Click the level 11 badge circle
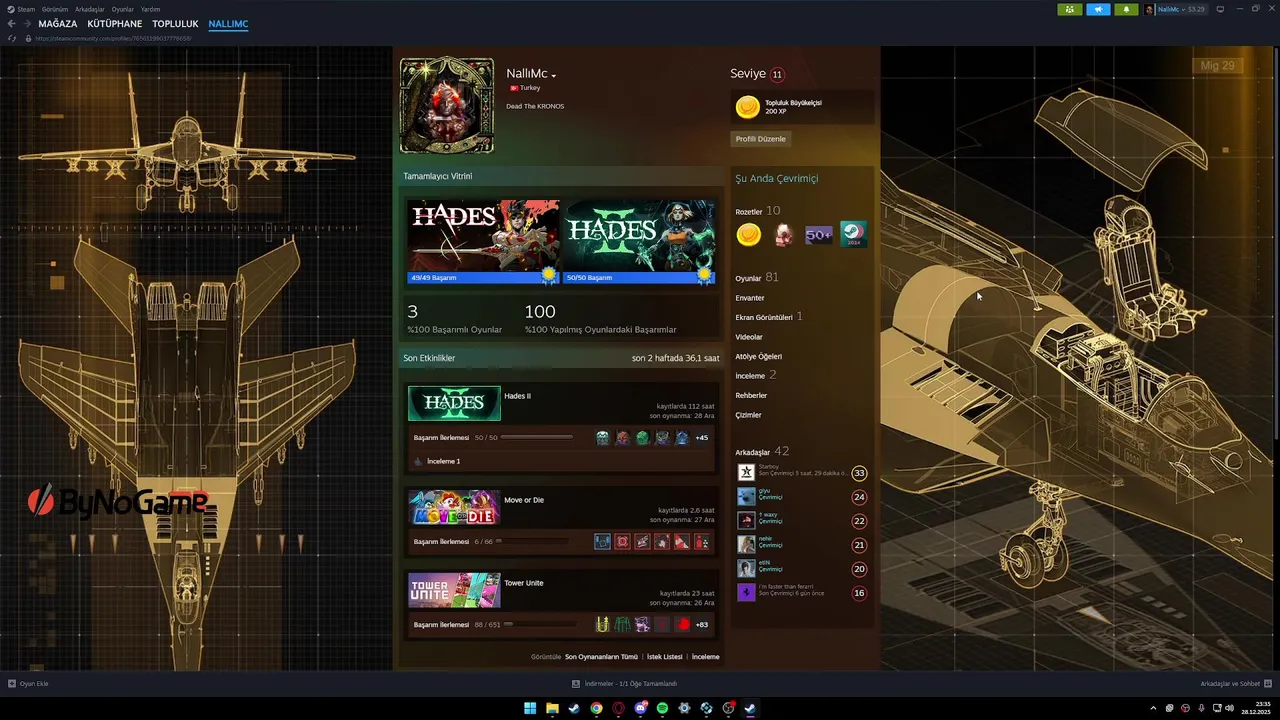Image resolution: width=1280 pixels, height=720 pixels. pos(777,74)
